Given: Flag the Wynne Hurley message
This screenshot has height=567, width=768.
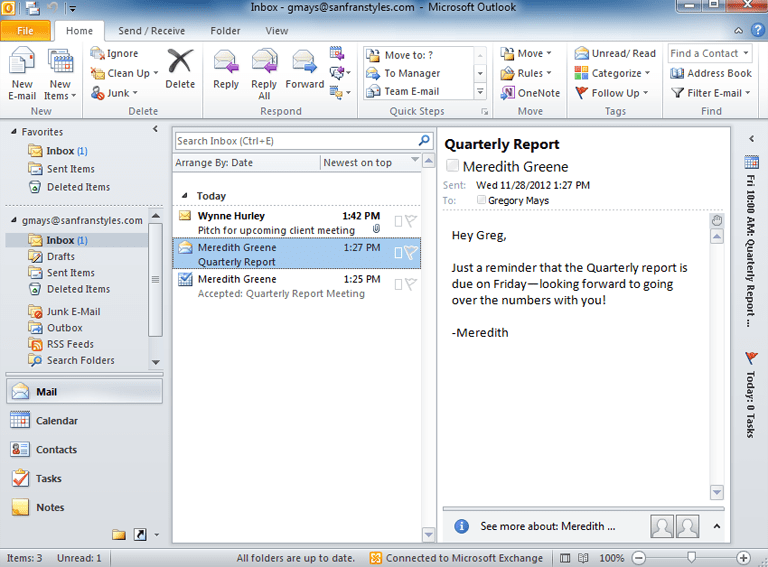Looking at the screenshot, I should click(x=411, y=221).
